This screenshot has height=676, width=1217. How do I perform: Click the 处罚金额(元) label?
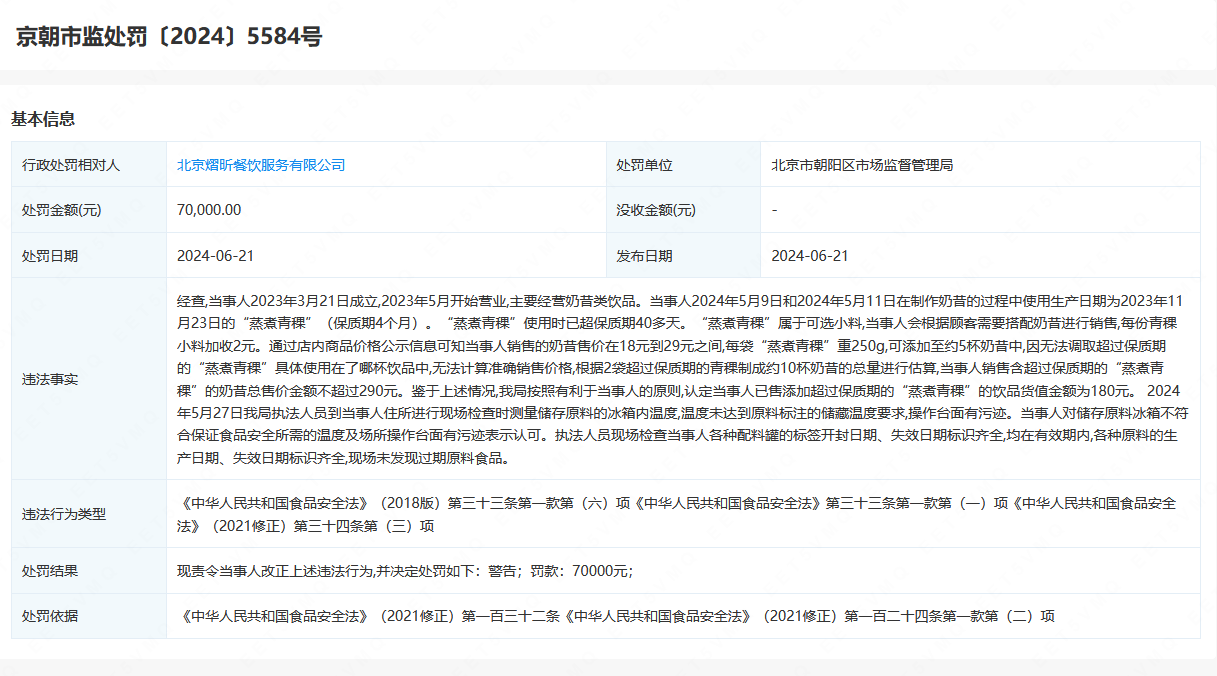click(61, 210)
